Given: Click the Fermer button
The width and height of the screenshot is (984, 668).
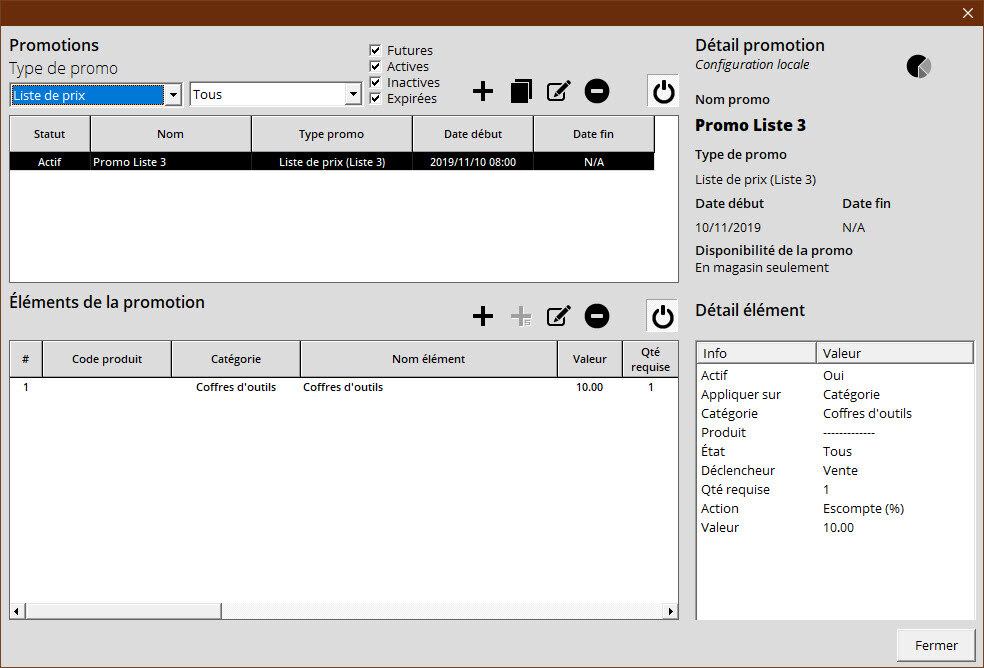Looking at the screenshot, I should pyautogui.click(x=936, y=645).
